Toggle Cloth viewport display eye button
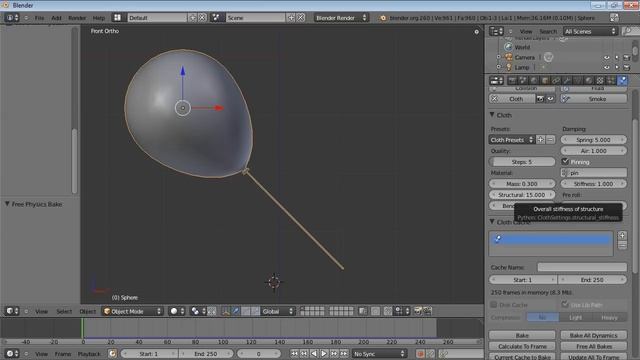Image resolution: width=640 pixels, height=360 pixels. [551, 99]
